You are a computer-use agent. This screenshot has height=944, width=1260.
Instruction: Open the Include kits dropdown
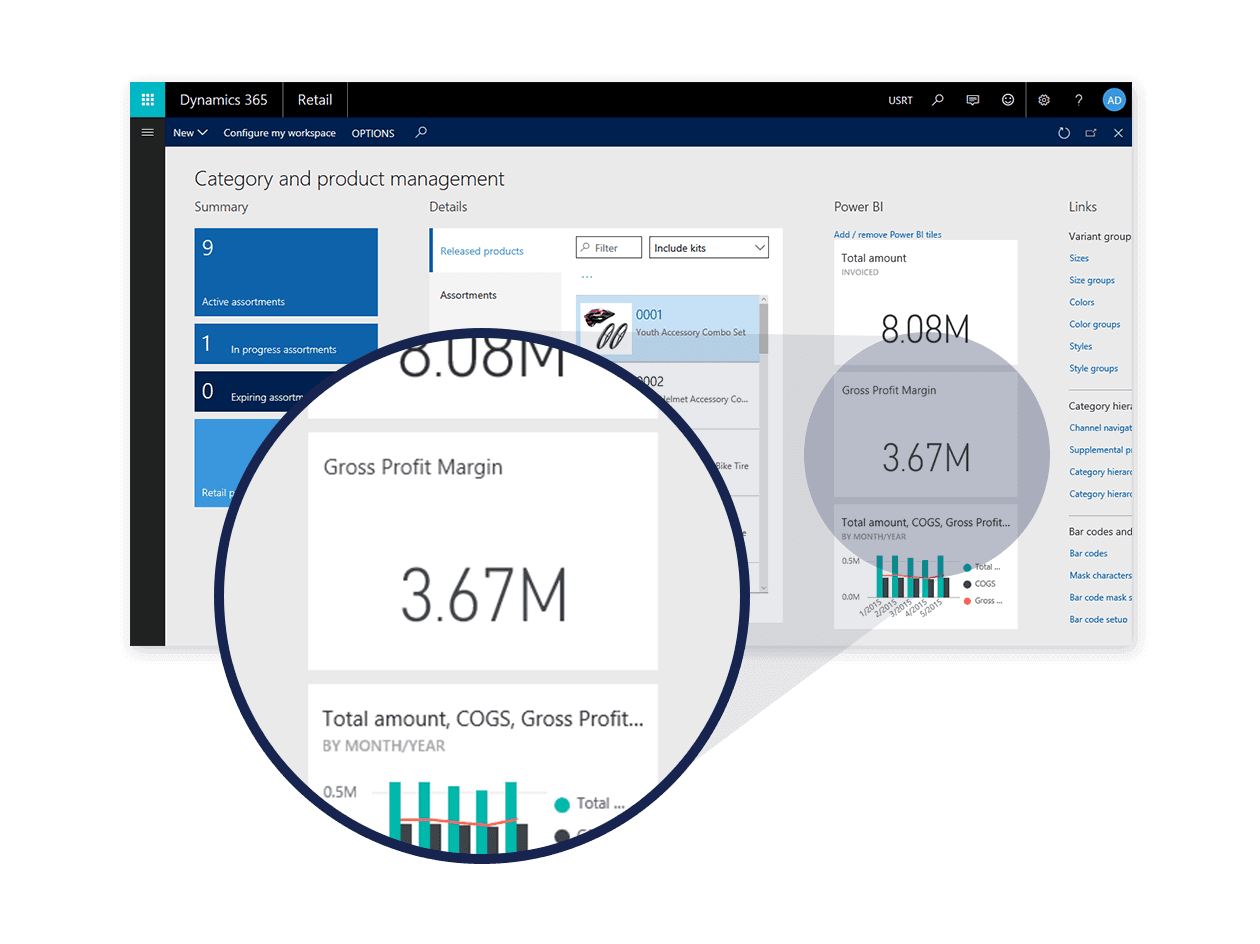click(709, 248)
